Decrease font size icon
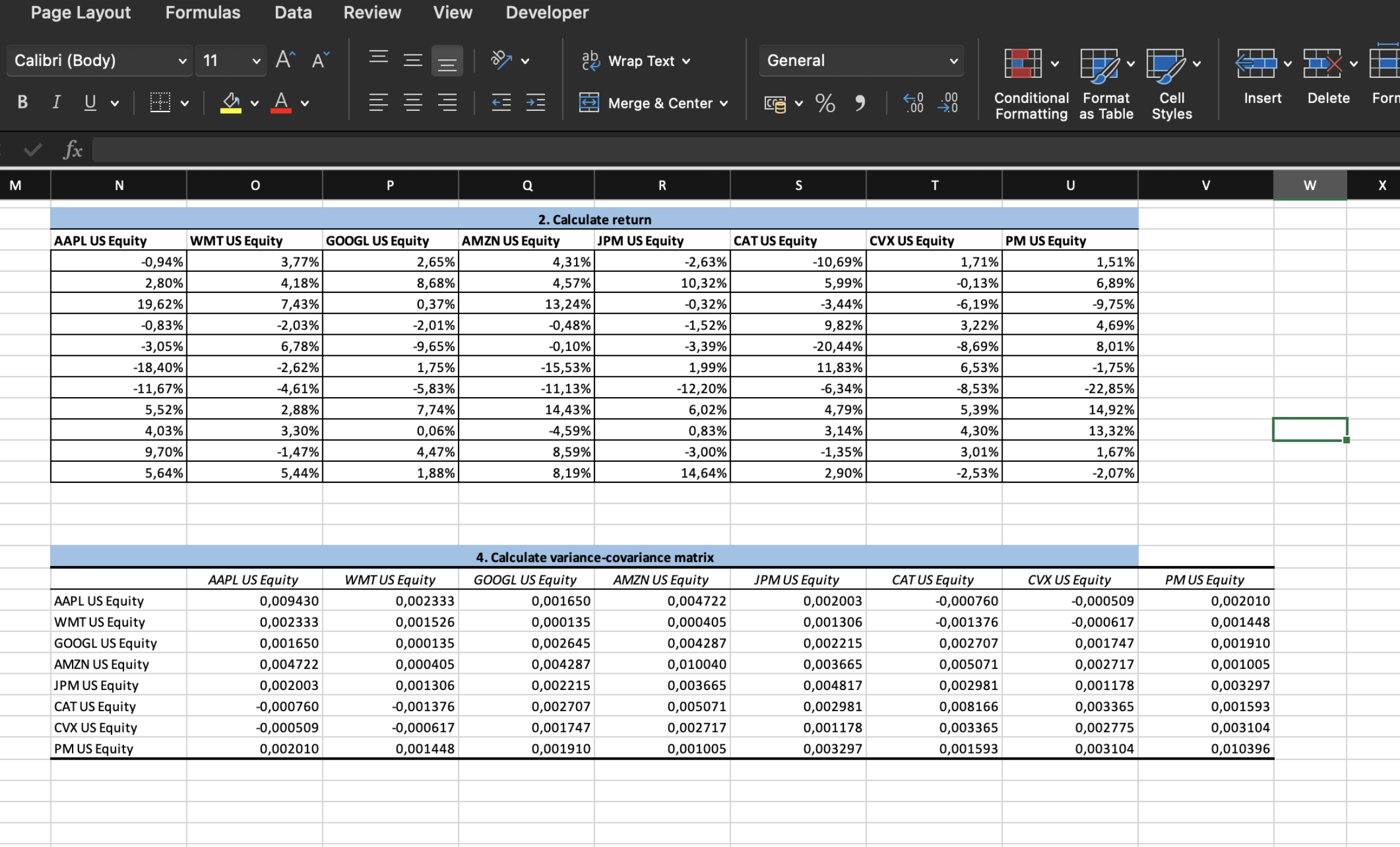Screen dimensions: 1400x847 pyautogui.click(x=321, y=60)
